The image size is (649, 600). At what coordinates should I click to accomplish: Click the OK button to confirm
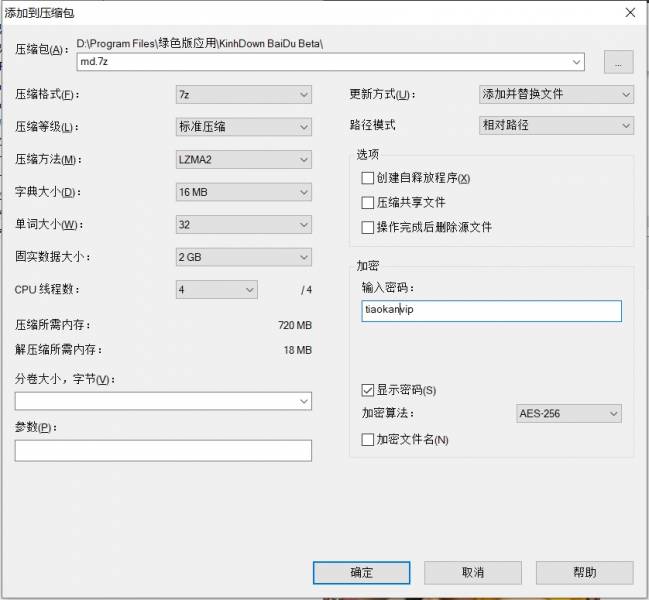(361, 572)
